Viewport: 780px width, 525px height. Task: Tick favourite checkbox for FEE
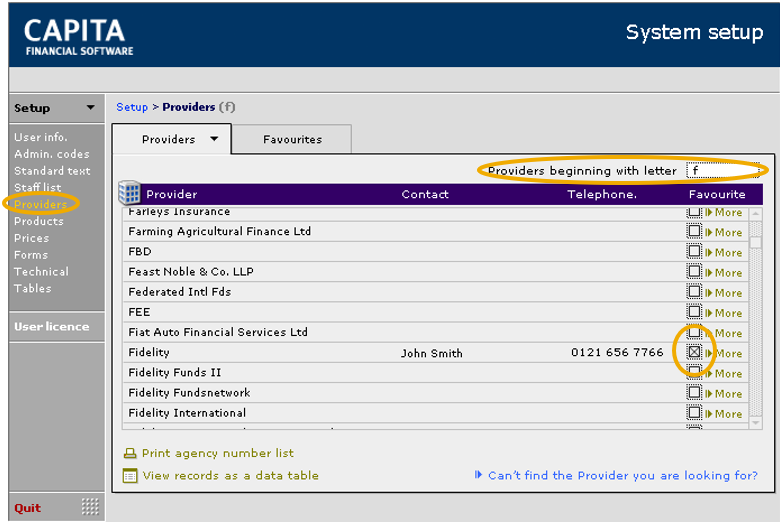point(694,312)
